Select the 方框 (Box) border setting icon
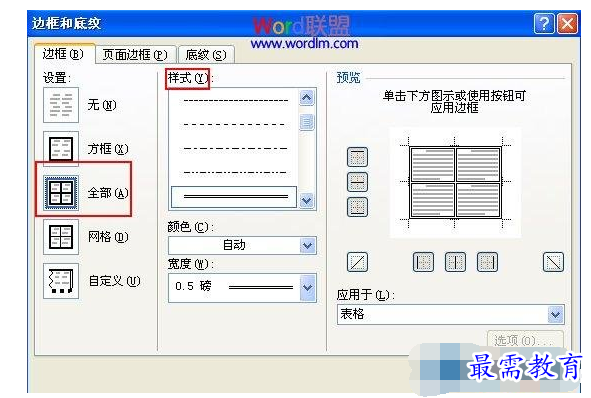This screenshot has width=591, height=398. coord(61,148)
